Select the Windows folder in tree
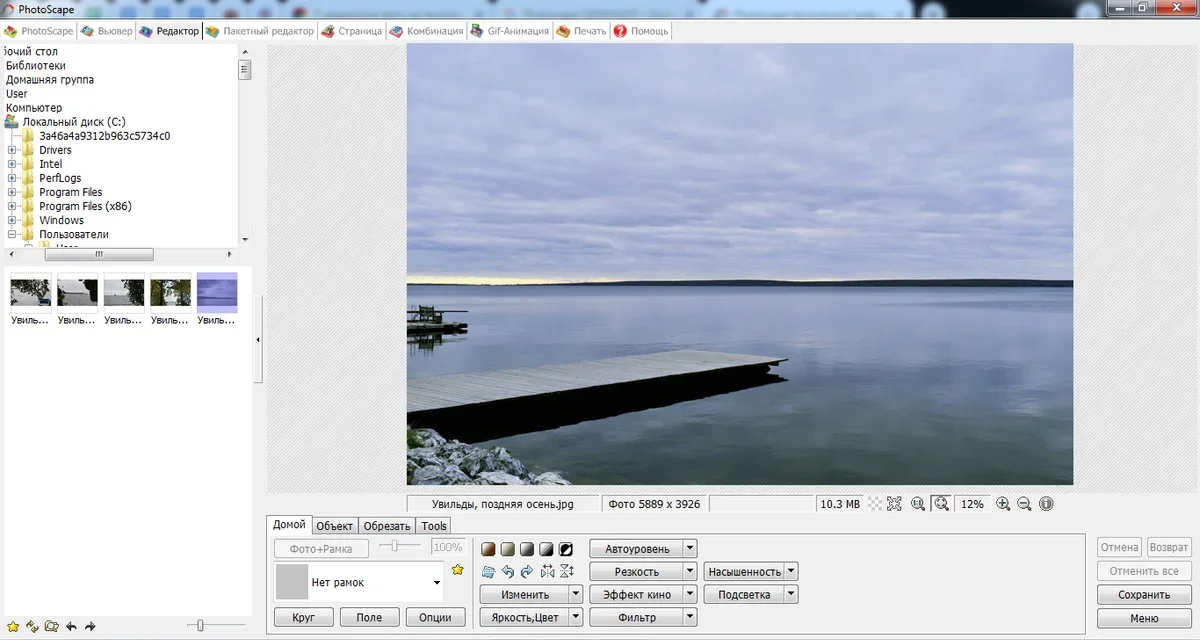The height and width of the screenshot is (640, 1200). click(x=61, y=220)
